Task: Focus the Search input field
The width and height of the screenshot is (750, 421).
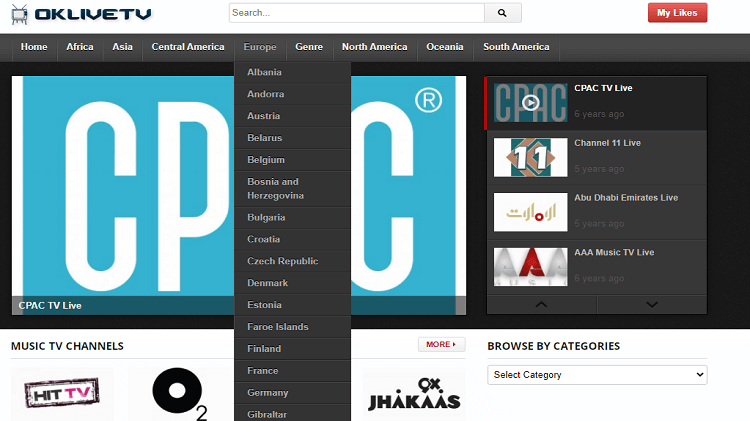Action: [357, 13]
